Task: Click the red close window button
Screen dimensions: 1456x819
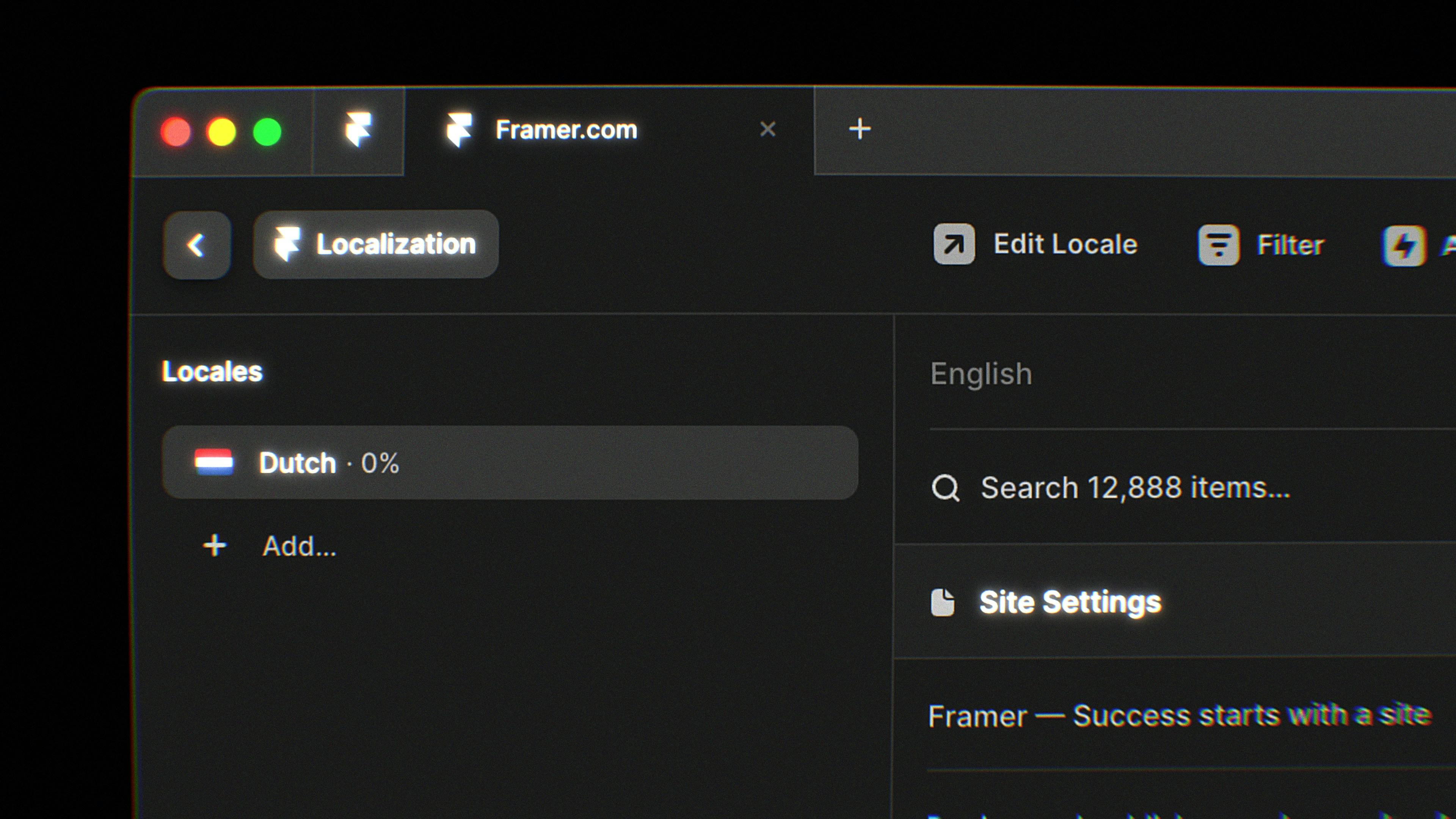Action: (176, 132)
